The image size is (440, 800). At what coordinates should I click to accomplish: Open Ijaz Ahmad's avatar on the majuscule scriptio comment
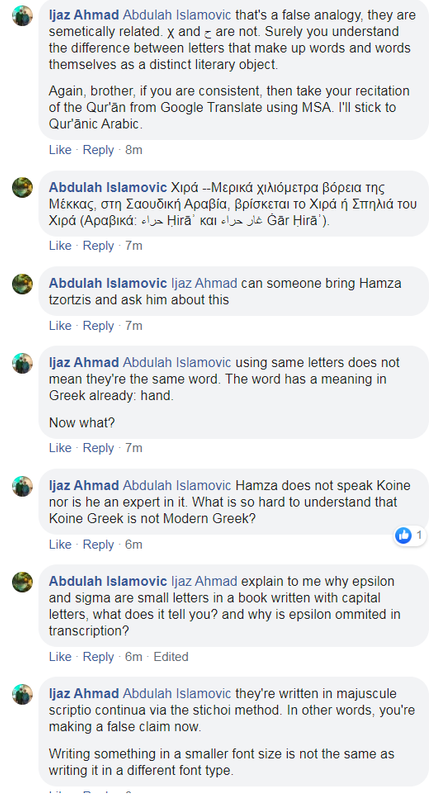click(x=22, y=694)
